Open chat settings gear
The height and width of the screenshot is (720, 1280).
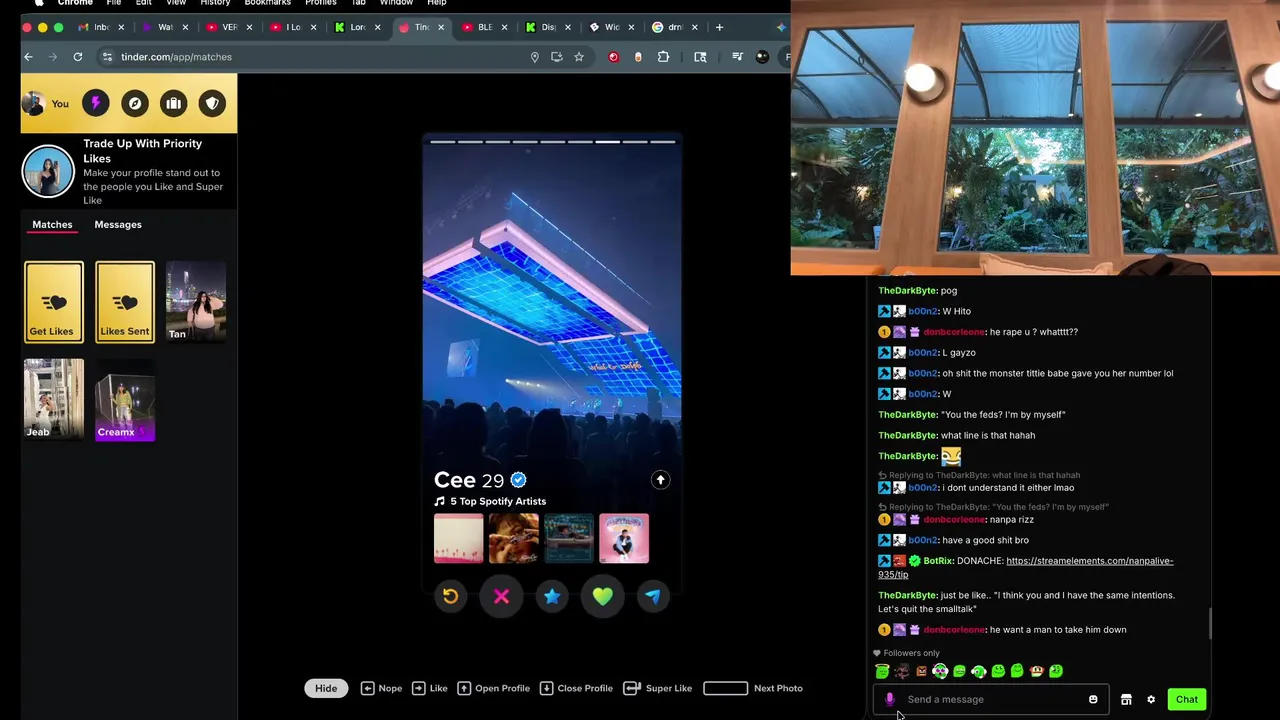tap(1151, 699)
